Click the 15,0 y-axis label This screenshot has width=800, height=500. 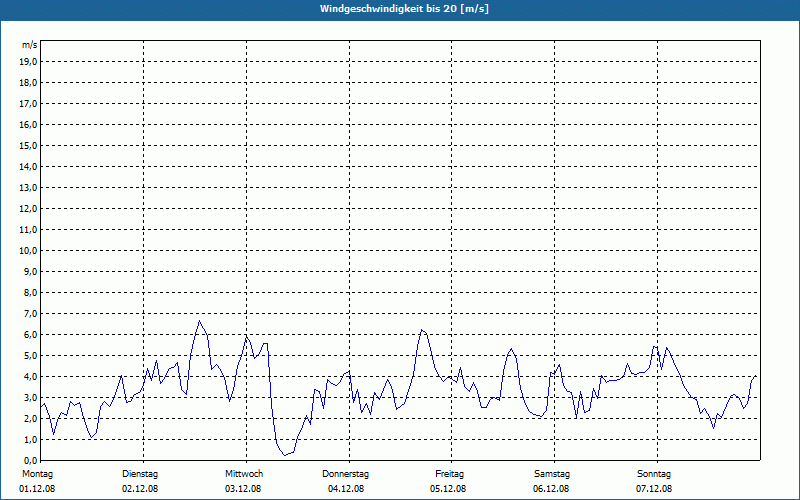click(x=28, y=145)
